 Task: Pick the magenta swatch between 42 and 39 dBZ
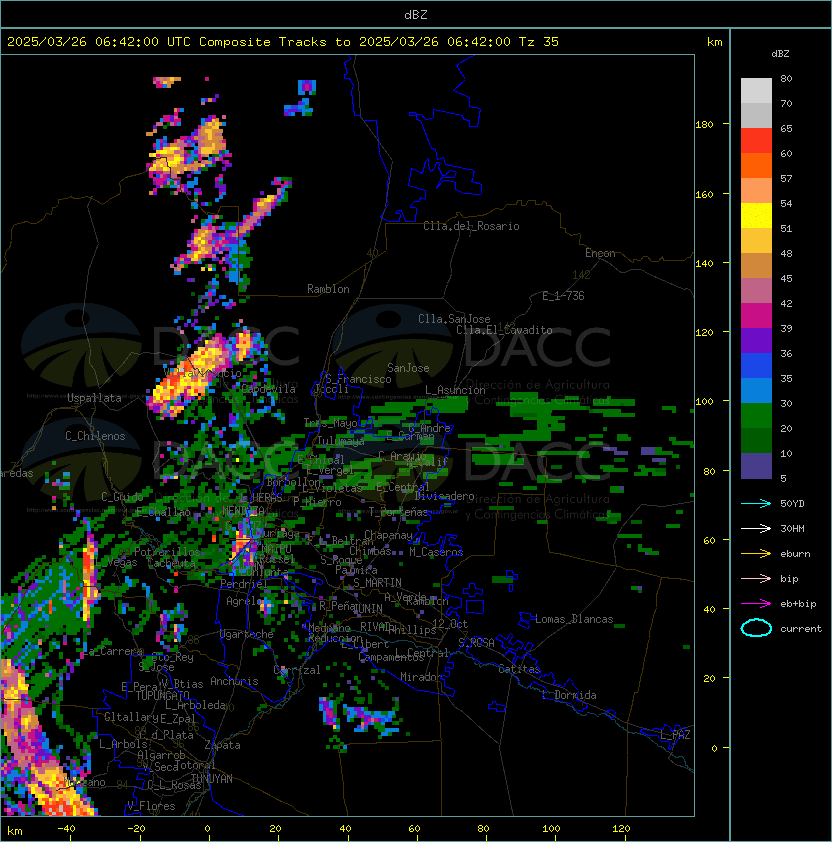[756, 316]
